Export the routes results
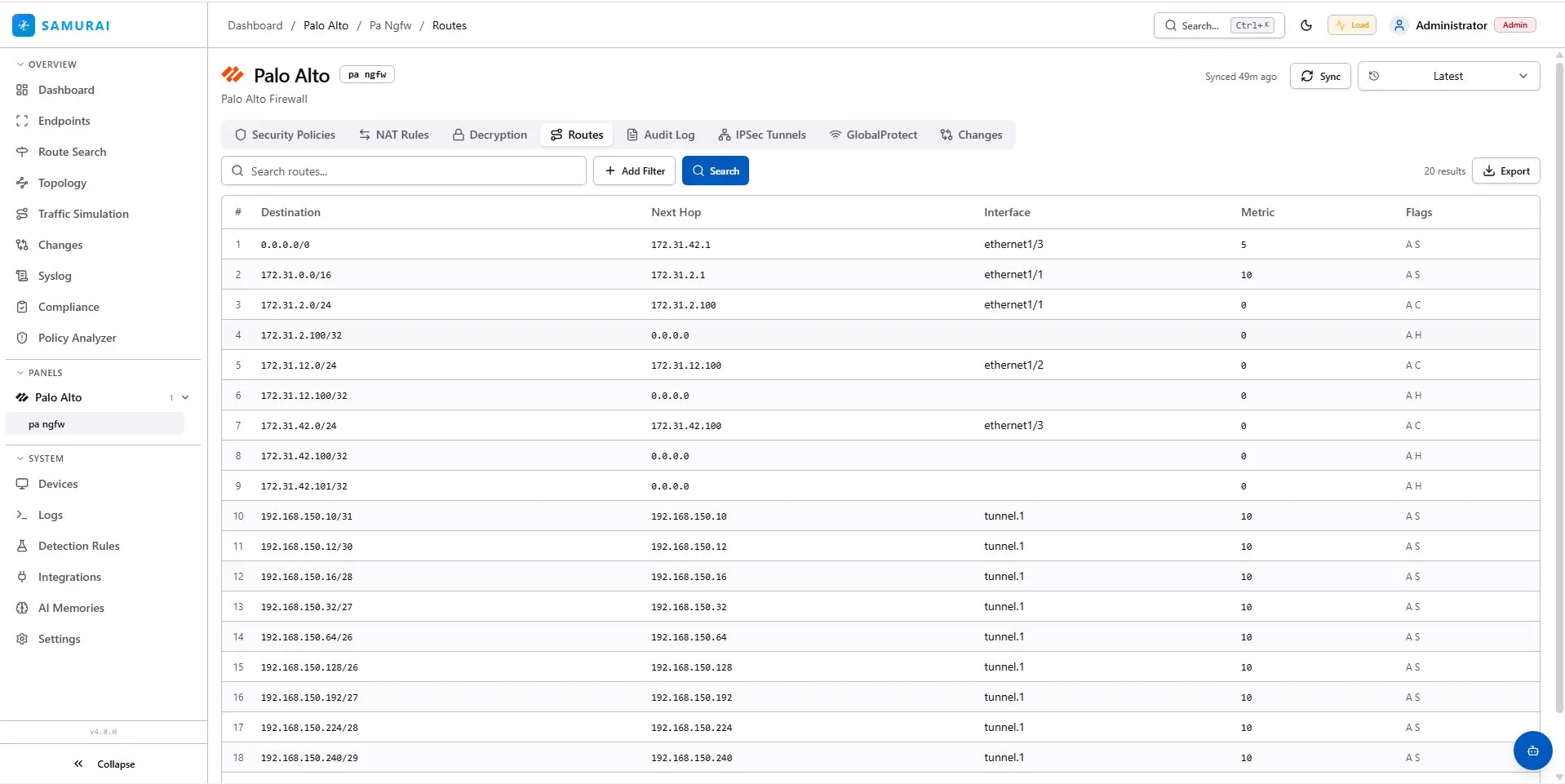The height and width of the screenshot is (784, 1565). [1505, 171]
